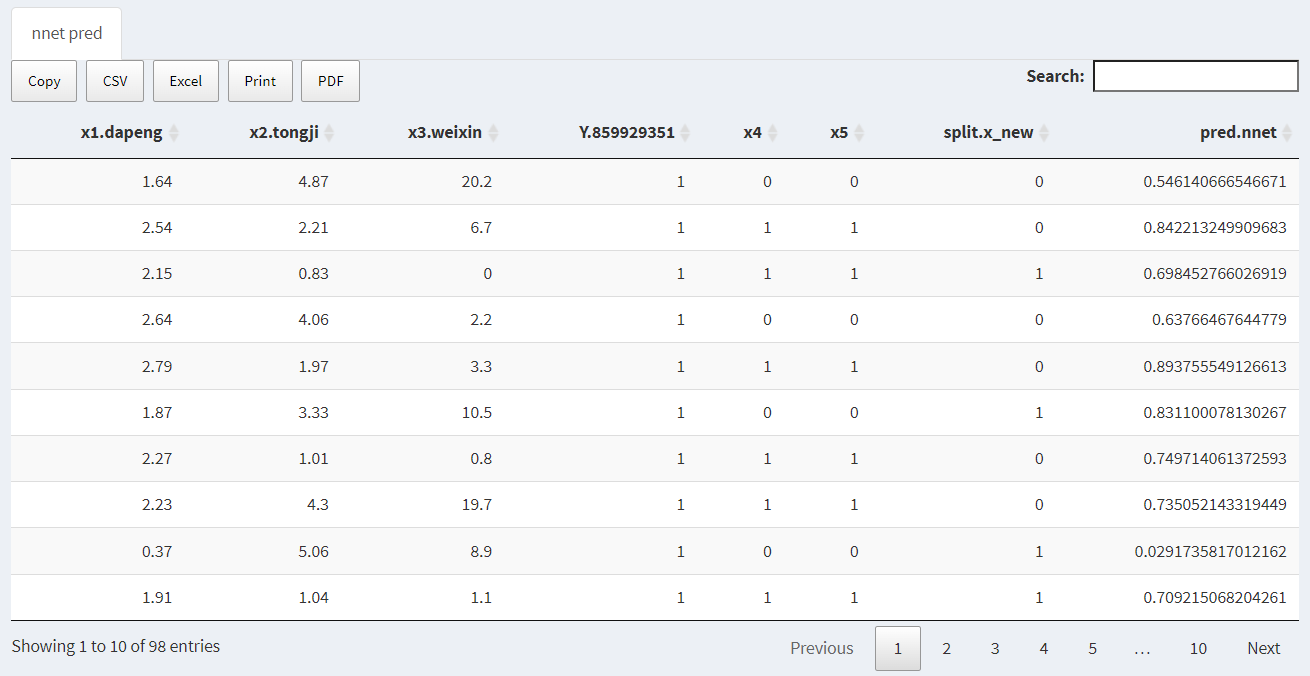Click x1.dapeng cell 2.64

click(x=157, y=320)
